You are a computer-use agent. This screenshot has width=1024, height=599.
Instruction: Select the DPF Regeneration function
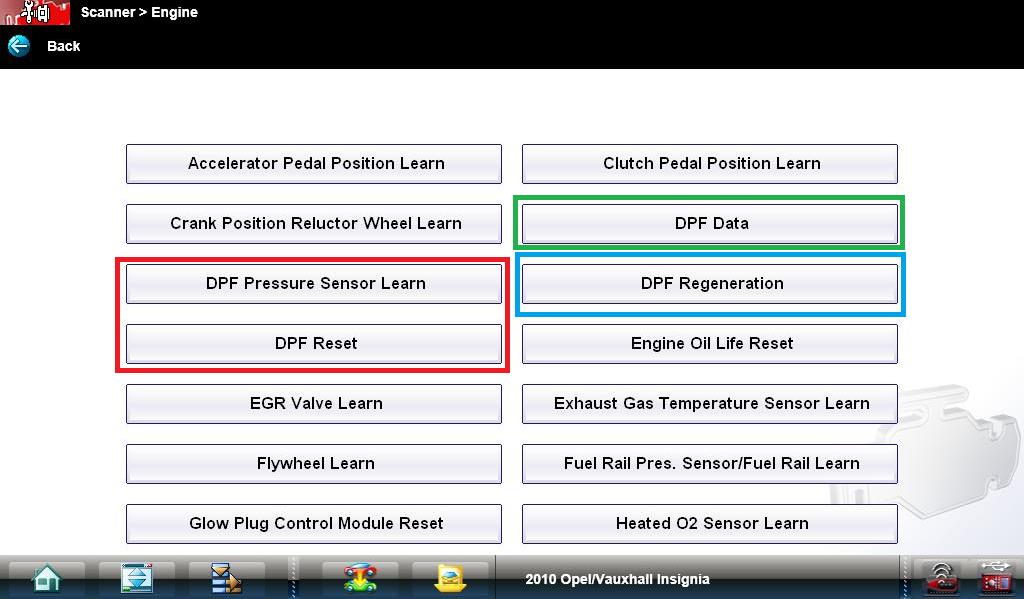710,284
